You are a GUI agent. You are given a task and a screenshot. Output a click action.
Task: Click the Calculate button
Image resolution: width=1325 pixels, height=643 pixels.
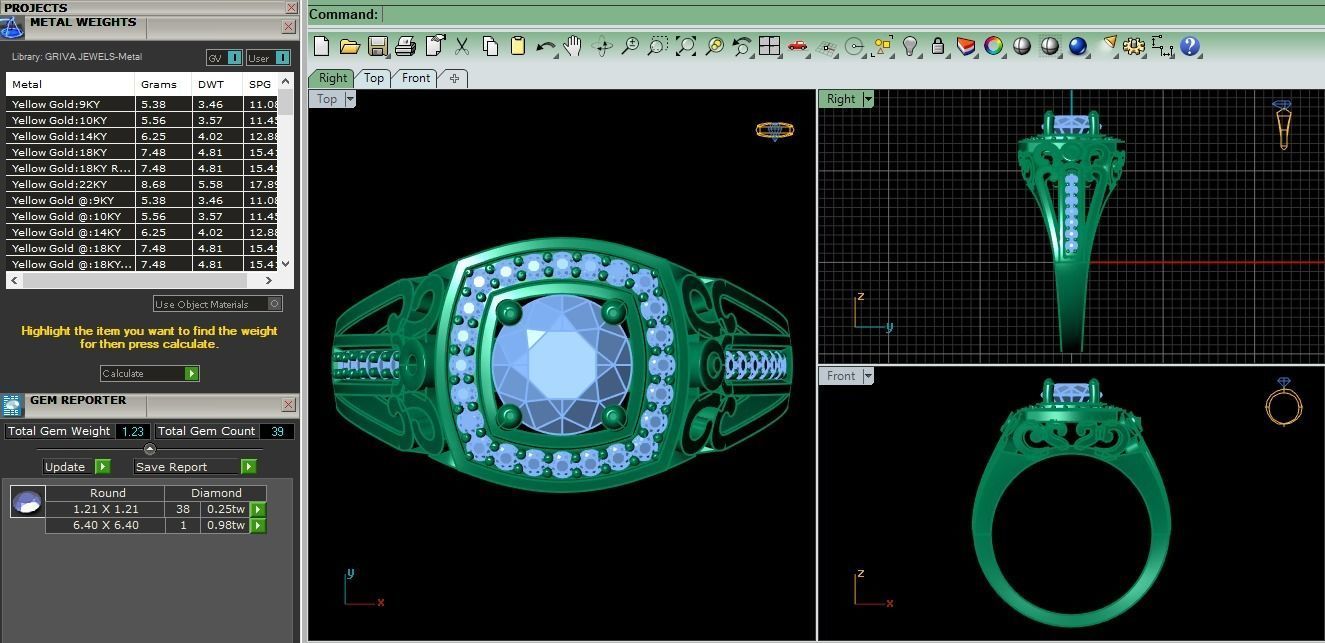point(150,373)
